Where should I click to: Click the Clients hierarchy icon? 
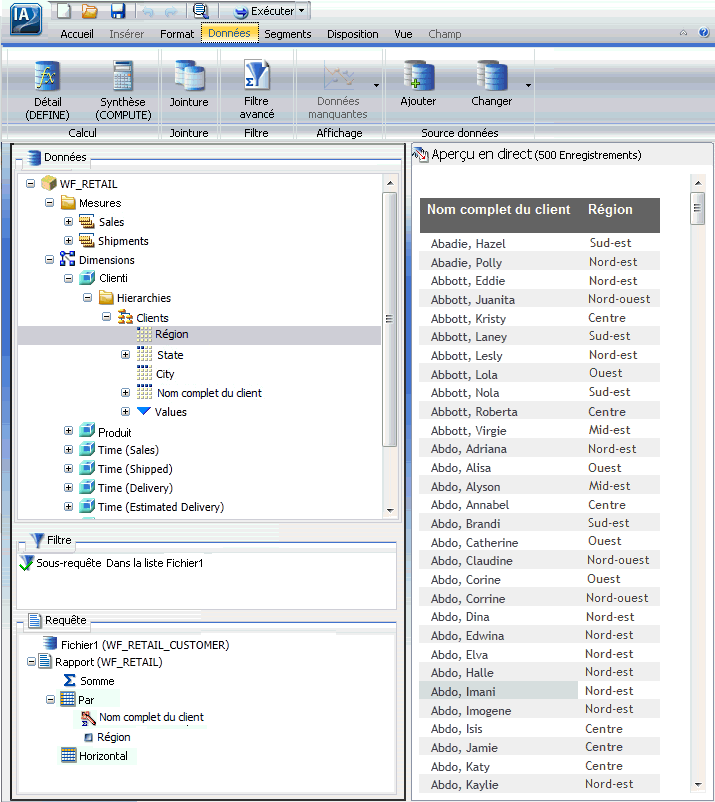coord(125,317)
